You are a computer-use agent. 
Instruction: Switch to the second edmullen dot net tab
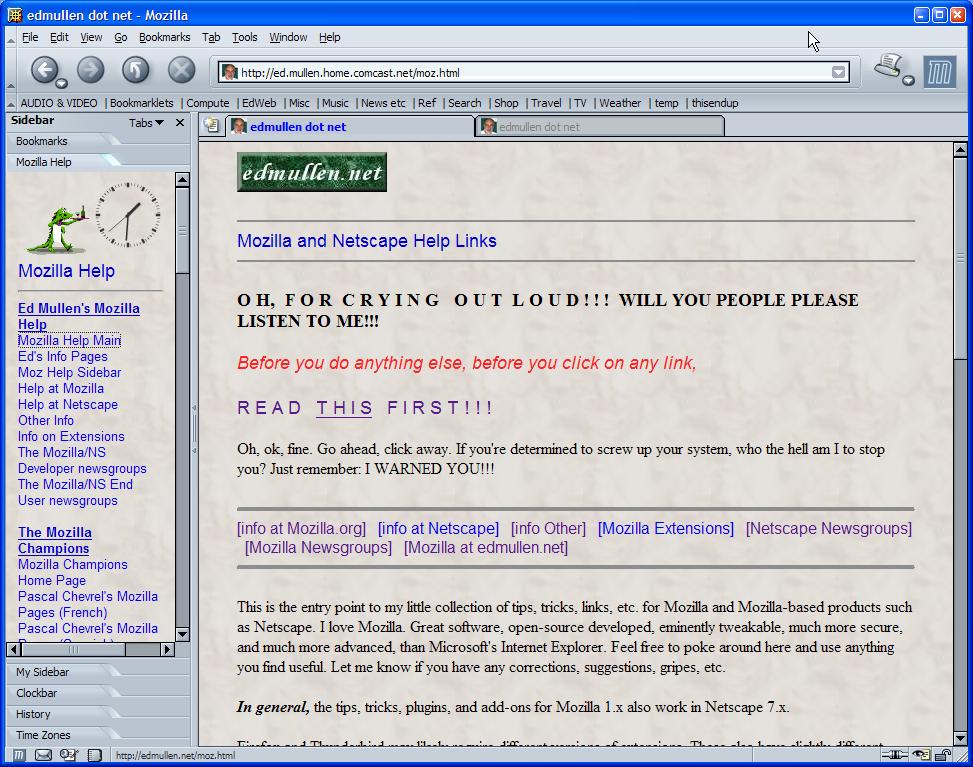(x=600, y=127)
